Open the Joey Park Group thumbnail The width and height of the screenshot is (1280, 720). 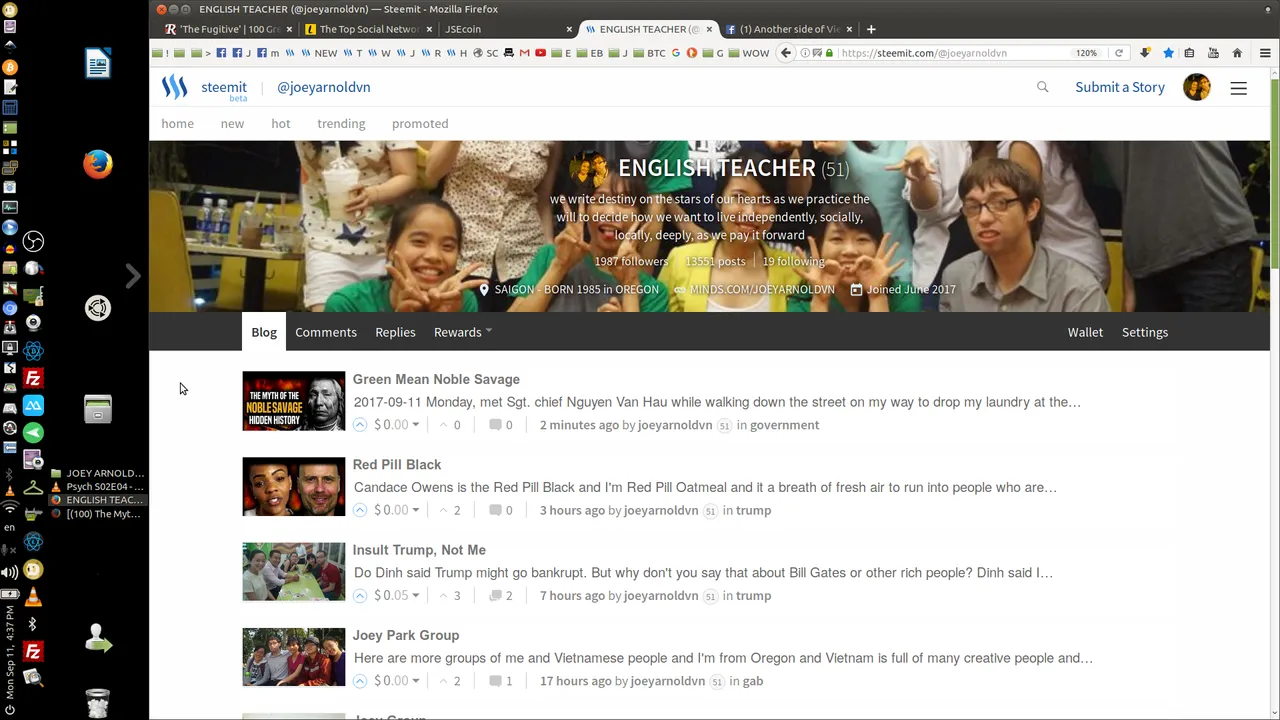(x=294, y=657)
